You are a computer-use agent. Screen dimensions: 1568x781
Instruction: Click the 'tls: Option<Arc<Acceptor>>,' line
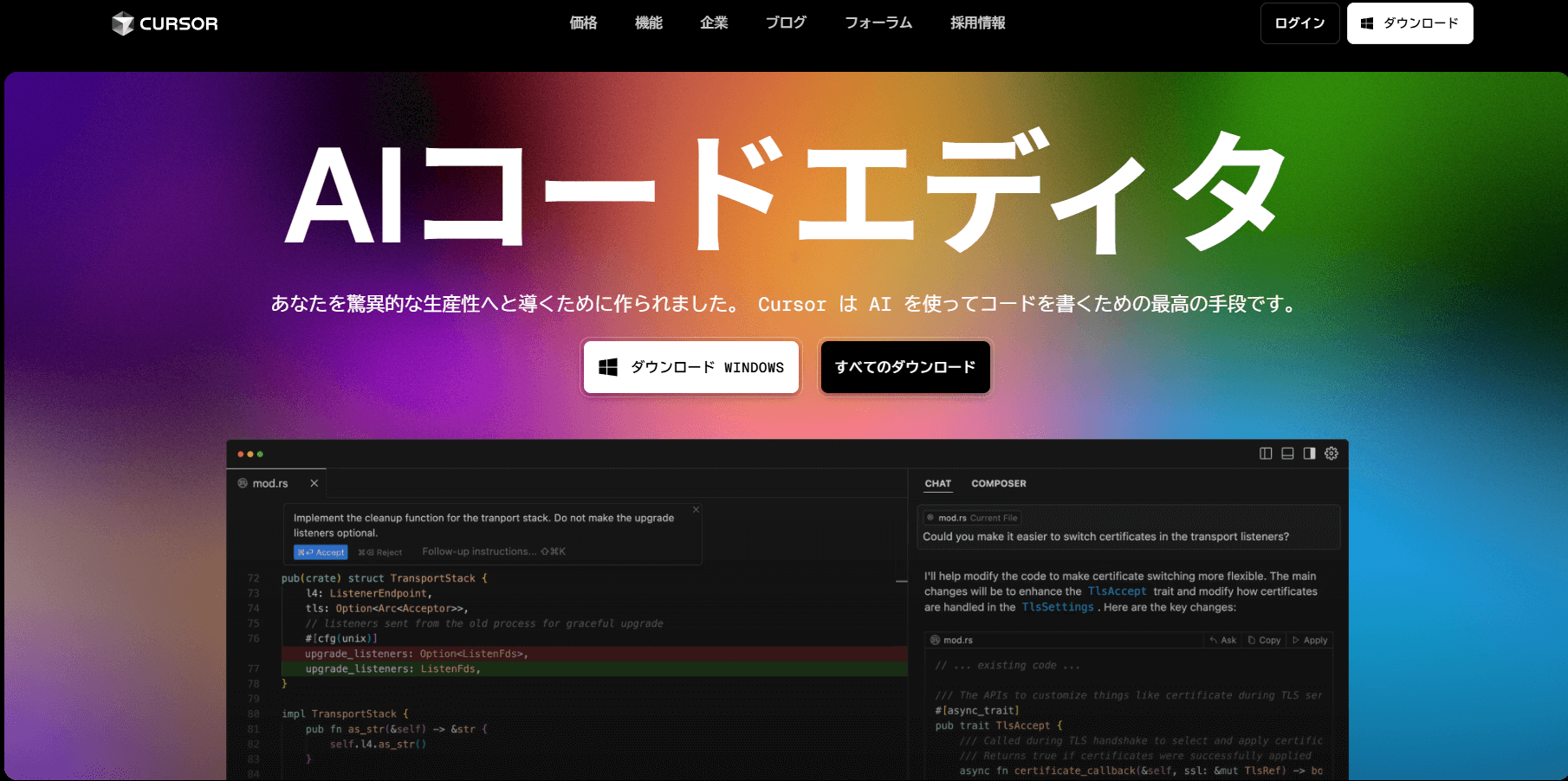click(386, 609)
